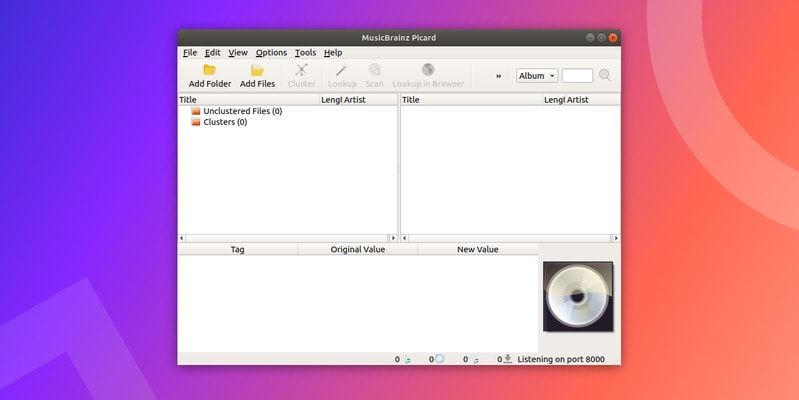Sort right pane by Title column
Image resolution: width=799 pixels, height=400 pixels.
click(472, 100)
